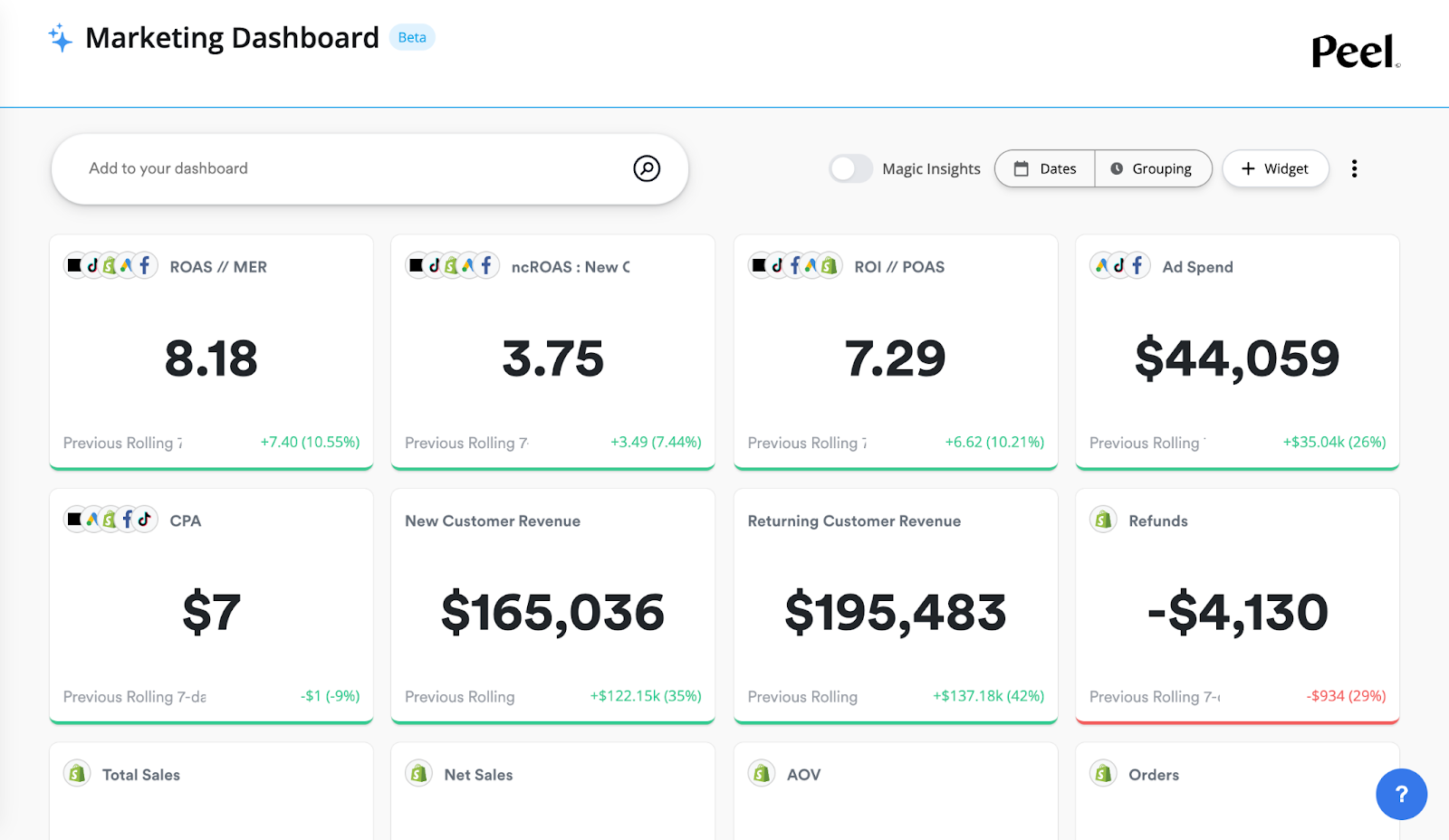Open the three-dot overflow menu near Widget
Screen dimensions: 1449x840
(x=1354, y=168)
